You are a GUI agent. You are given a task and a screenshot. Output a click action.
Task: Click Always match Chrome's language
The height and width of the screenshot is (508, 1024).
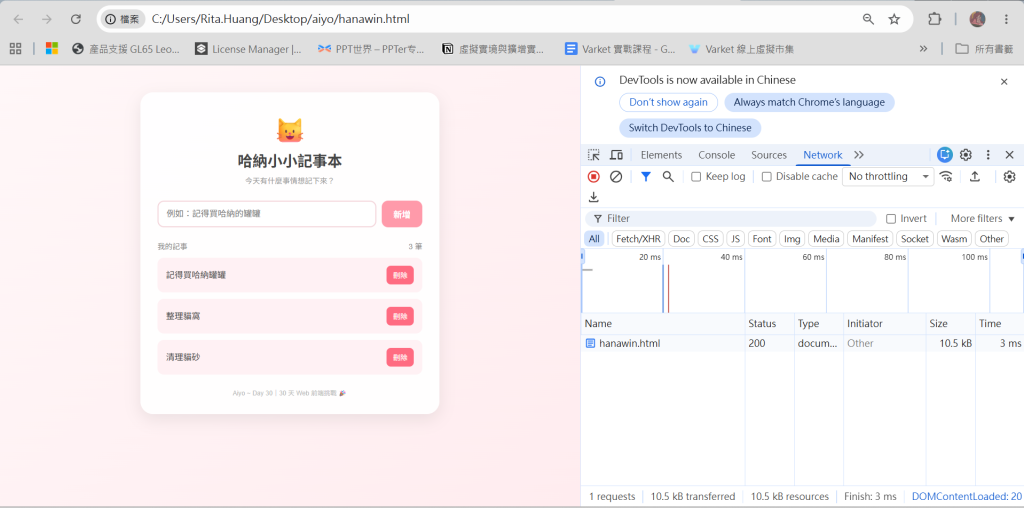coord(809,103)
